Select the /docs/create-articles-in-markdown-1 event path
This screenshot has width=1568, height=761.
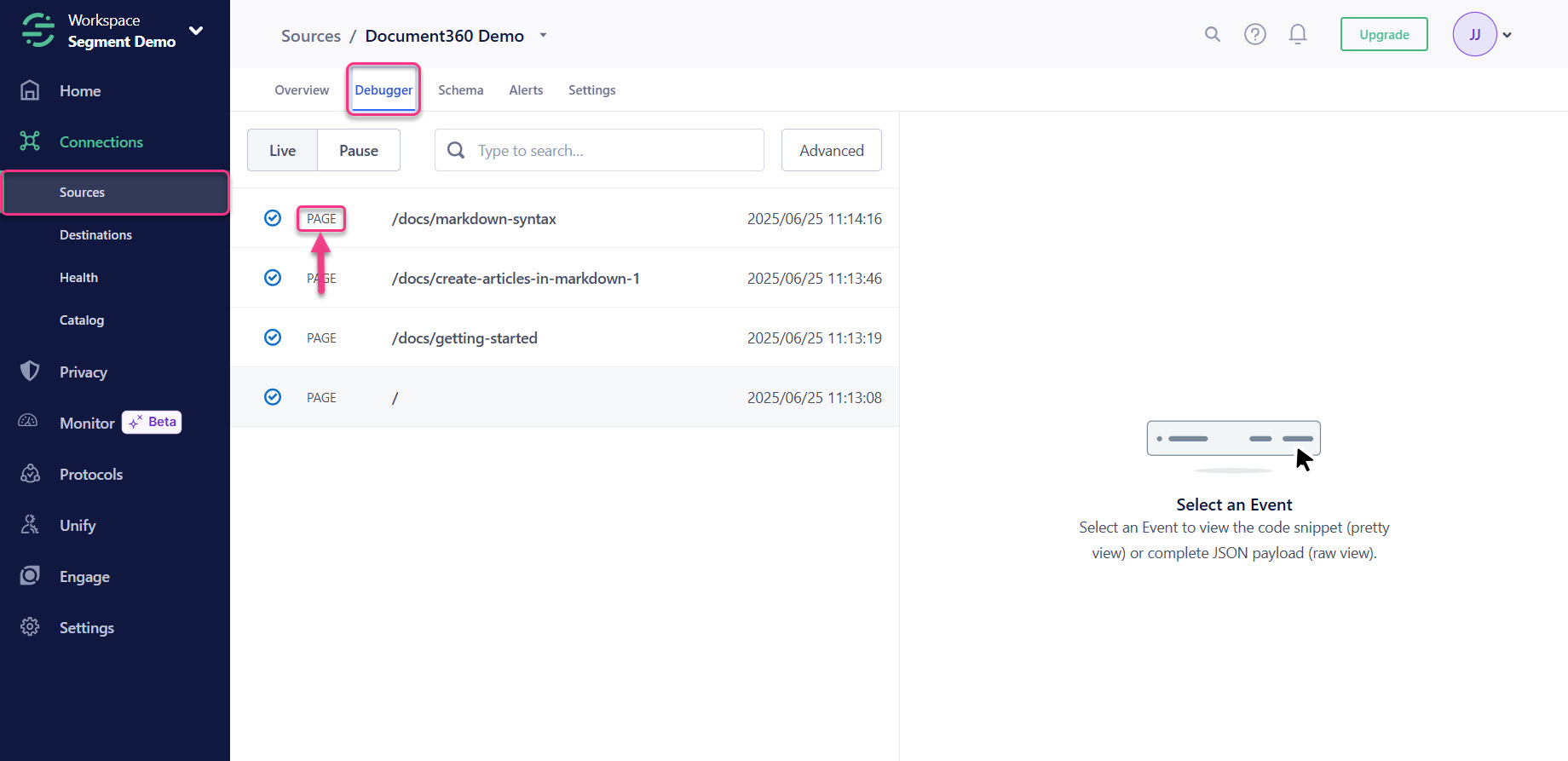[x=516, y=279]
